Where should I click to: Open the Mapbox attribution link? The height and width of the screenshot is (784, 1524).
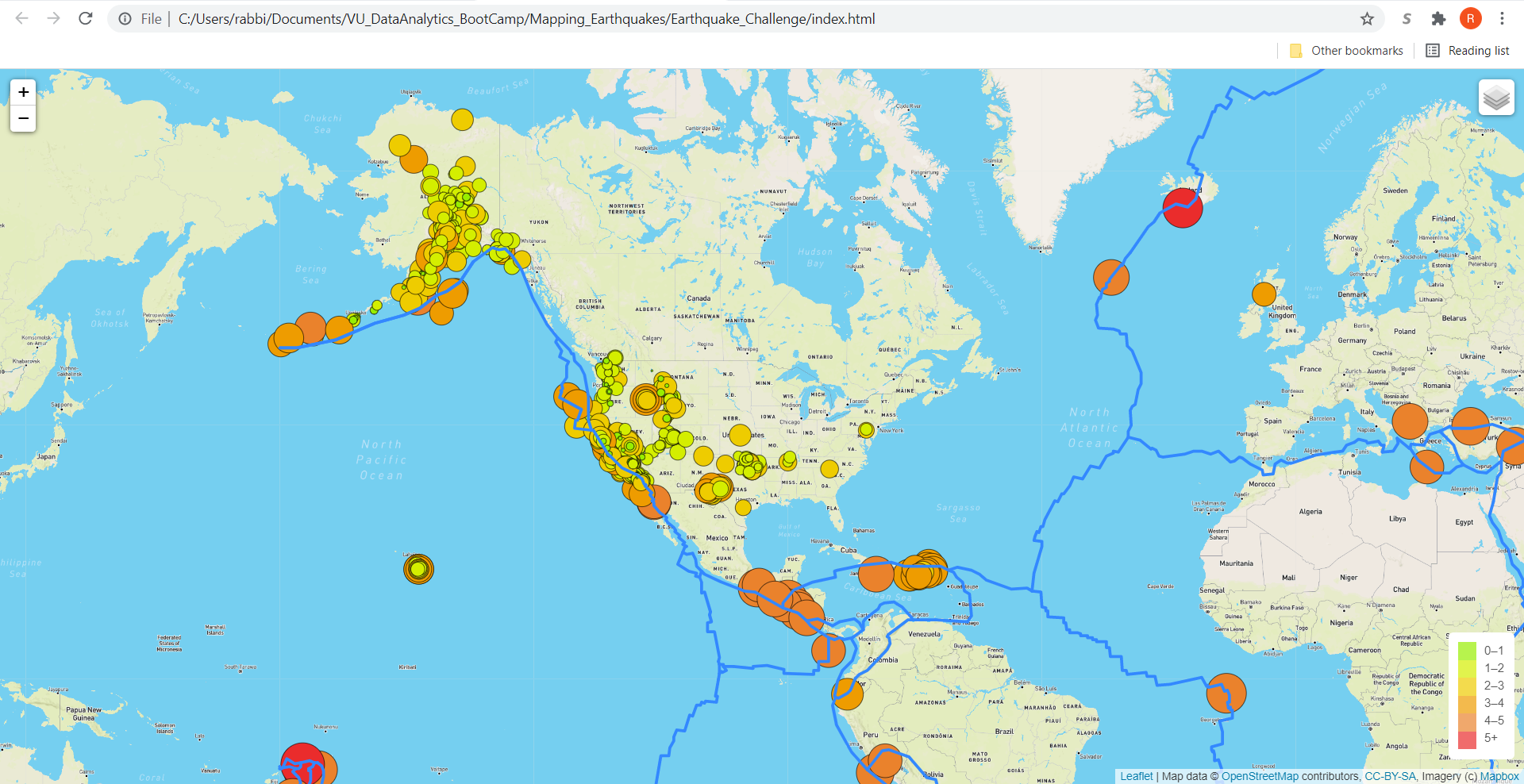tap(1499, 776)
